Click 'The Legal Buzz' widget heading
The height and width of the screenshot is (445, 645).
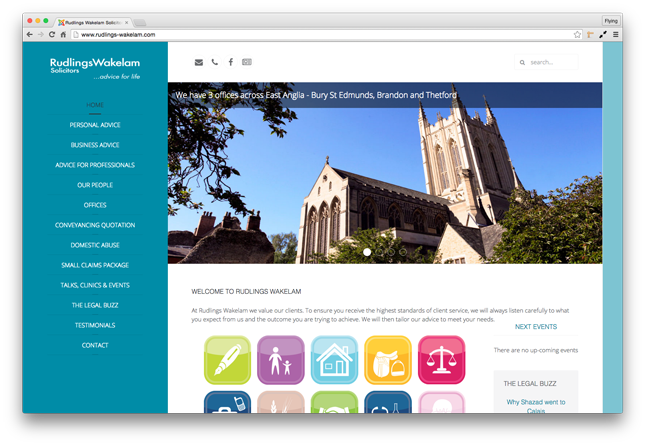click(x=530, y=384)
